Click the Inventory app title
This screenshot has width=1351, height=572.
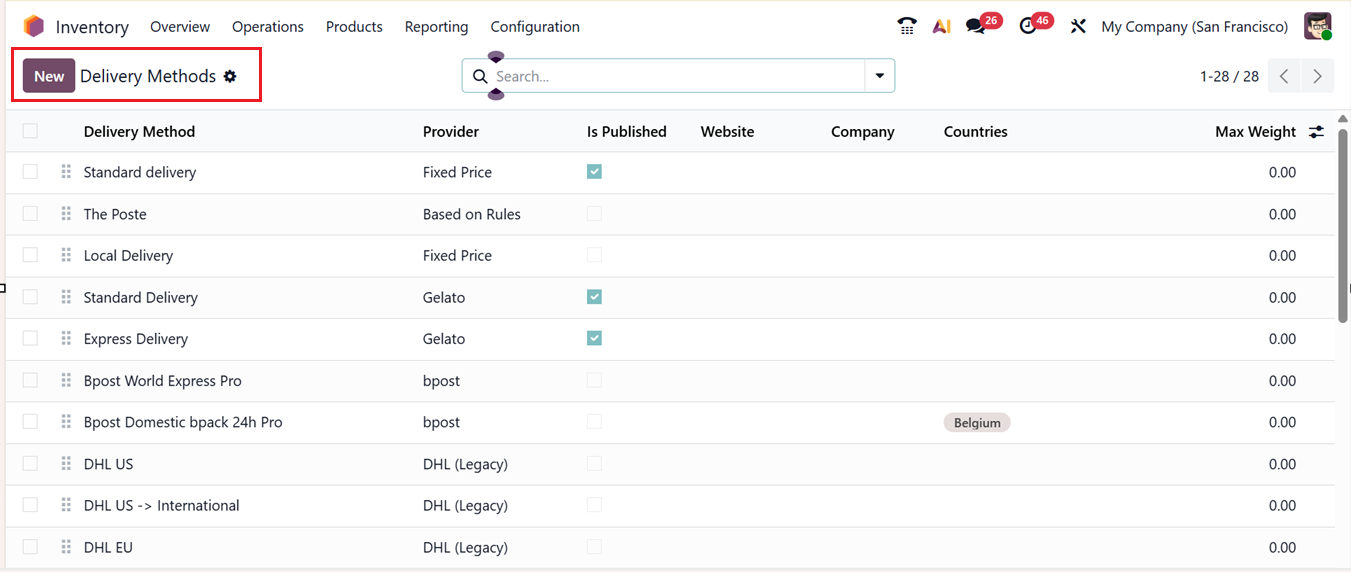click(92, 27)
